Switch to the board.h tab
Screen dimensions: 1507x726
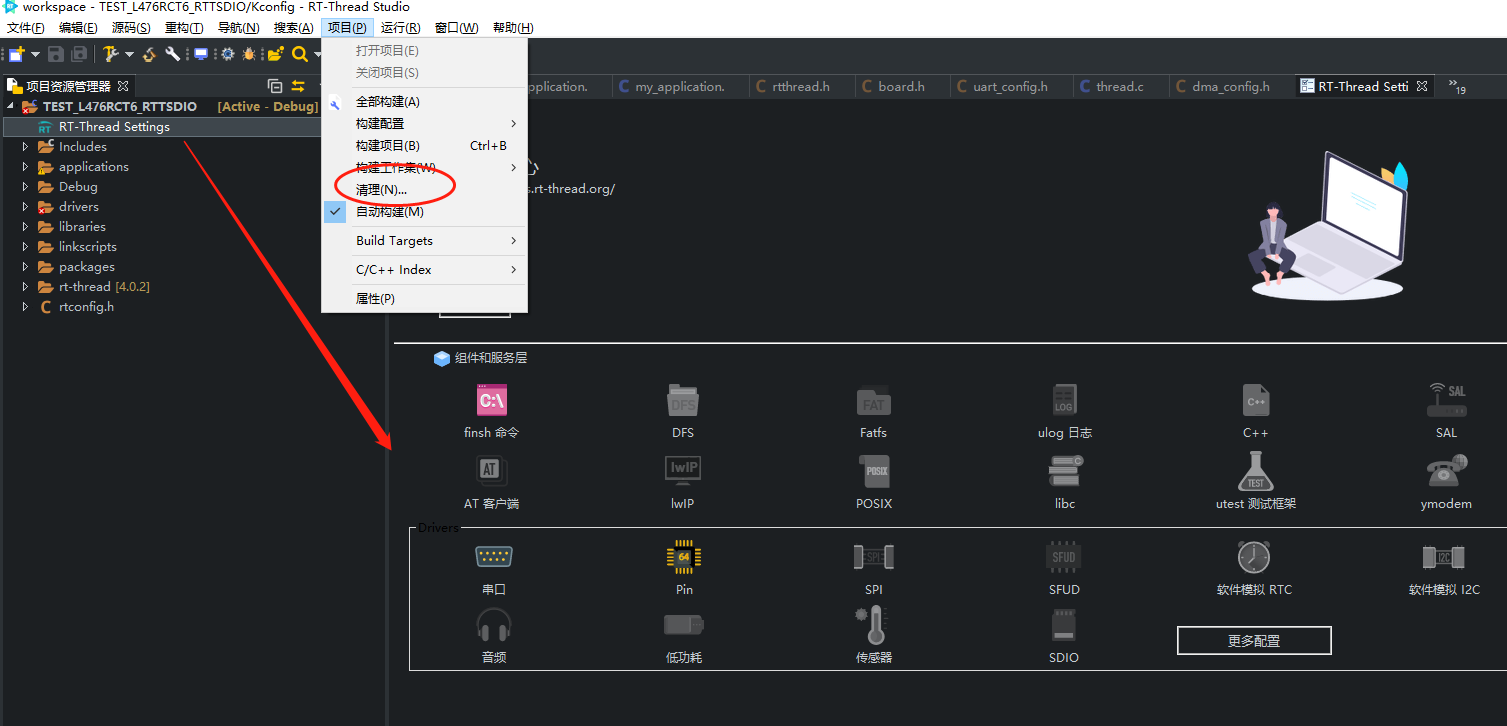(x=901, y=86)
